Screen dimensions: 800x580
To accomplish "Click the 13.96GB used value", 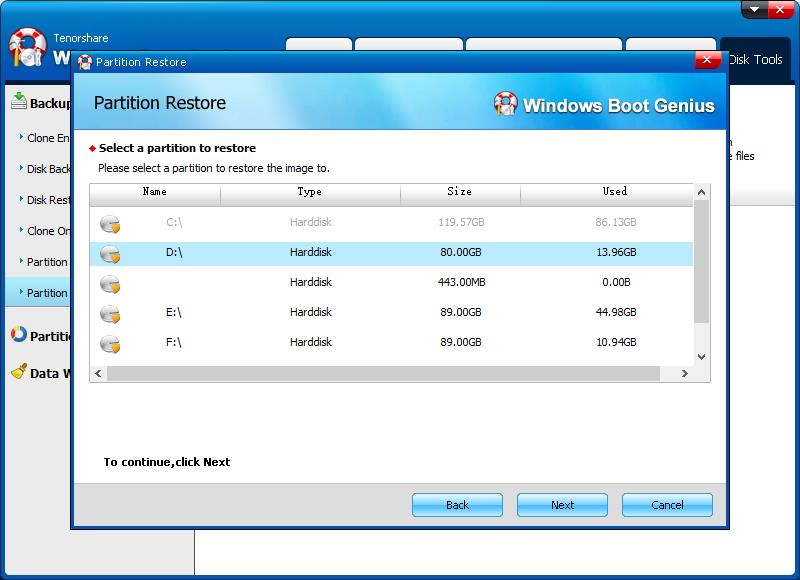I will click(616, 253).
